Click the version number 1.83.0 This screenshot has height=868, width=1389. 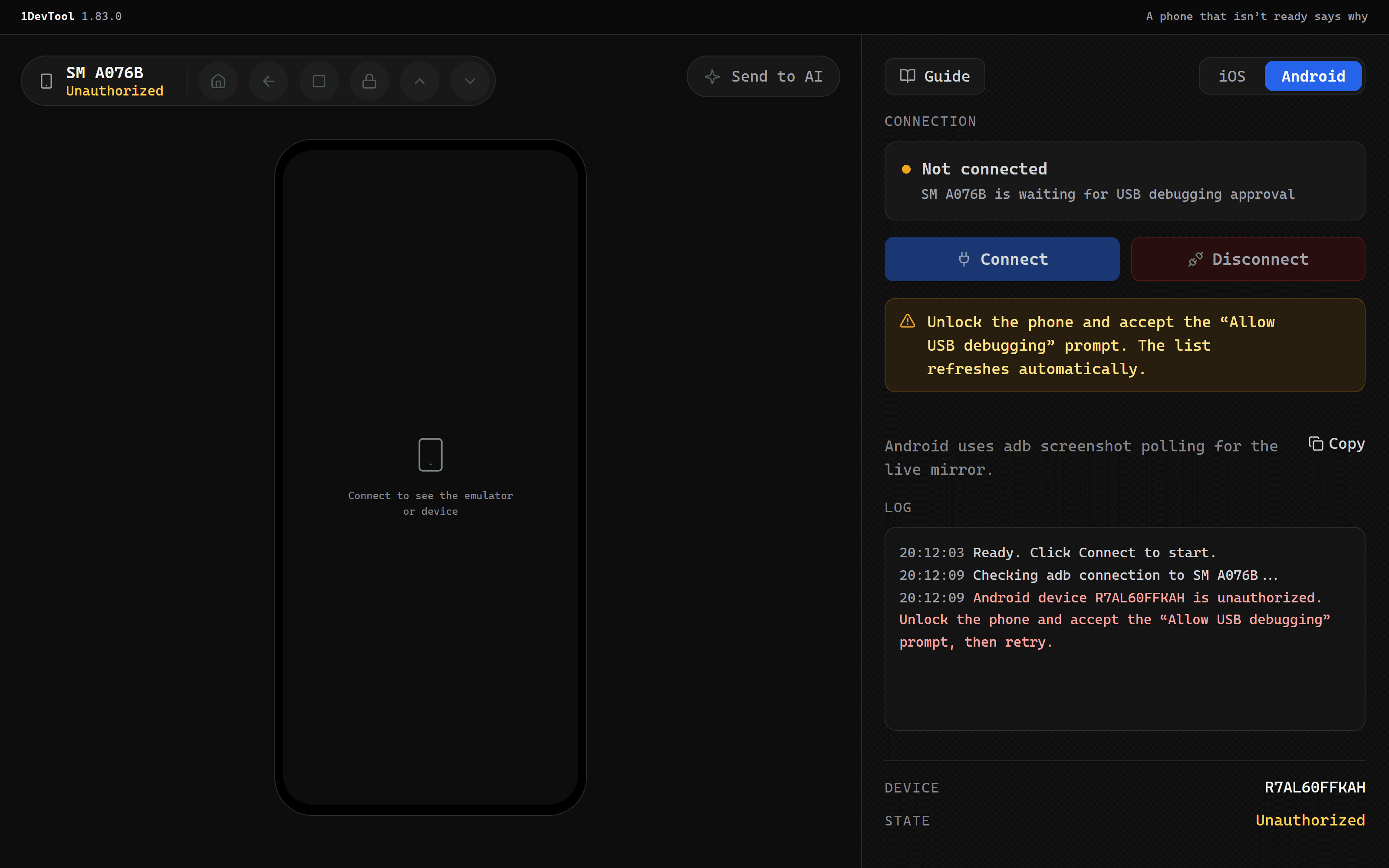click(x=102, y=16)
